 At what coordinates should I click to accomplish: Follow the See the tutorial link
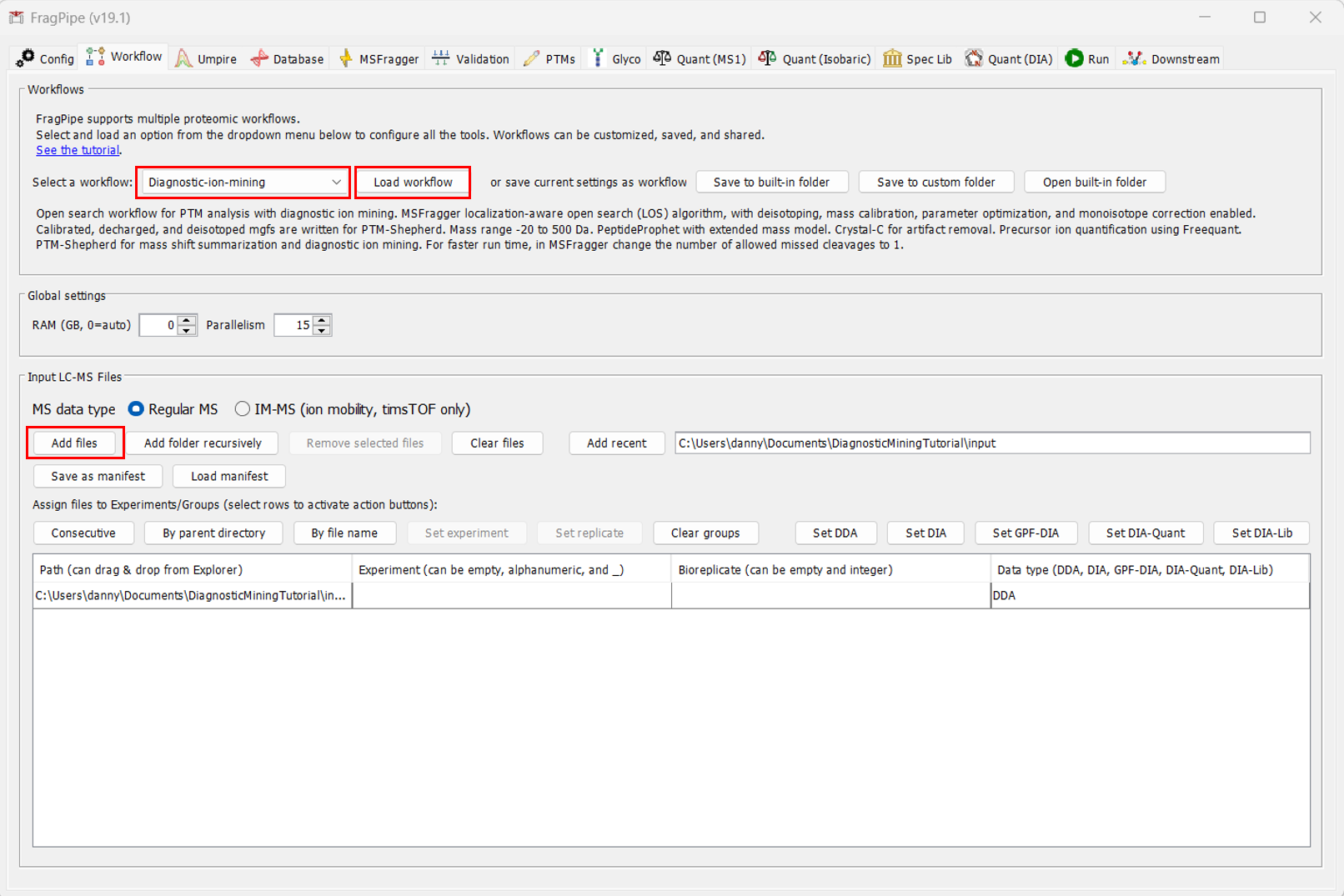click(x=78, y=150)
